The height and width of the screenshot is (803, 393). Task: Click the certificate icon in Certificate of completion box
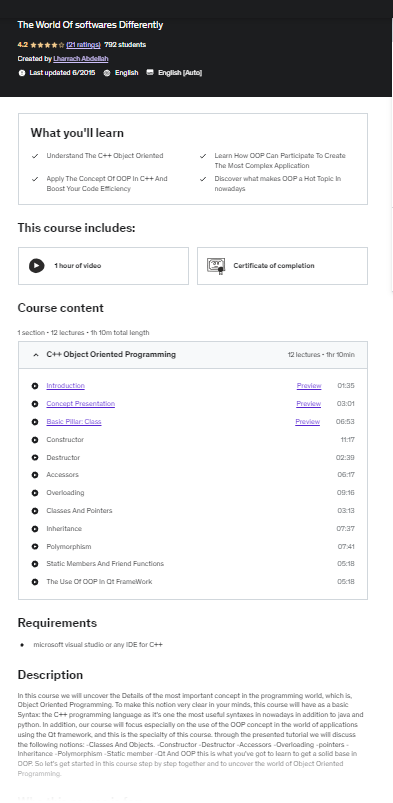click(x=216, y=266)
